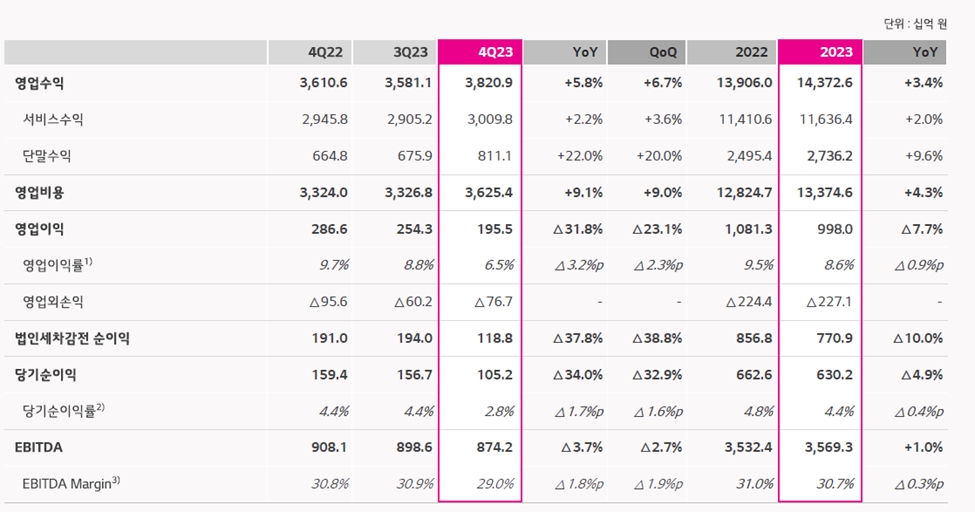Viewport: 975px width, 512px height.
Task: Select the 2023 EBITDA value 3,569.3
Action: 826,448
